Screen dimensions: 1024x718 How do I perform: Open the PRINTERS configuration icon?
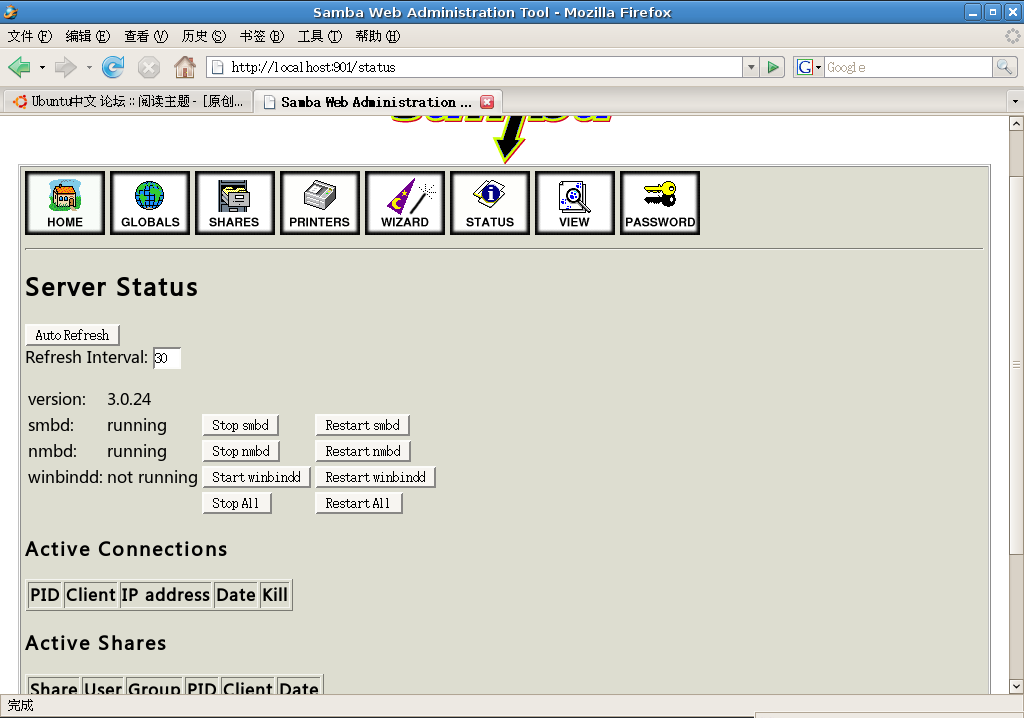[319, 203]
